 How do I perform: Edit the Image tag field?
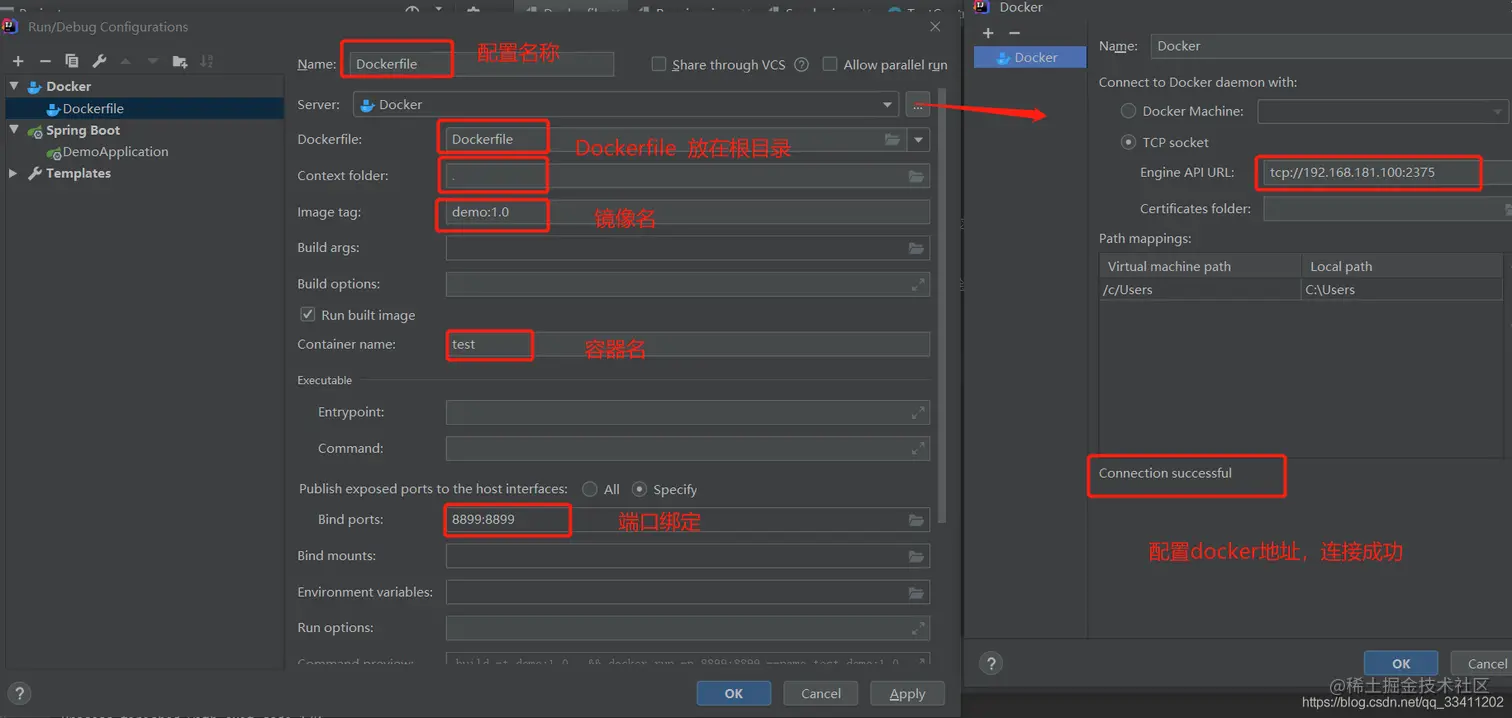point(688,212)
